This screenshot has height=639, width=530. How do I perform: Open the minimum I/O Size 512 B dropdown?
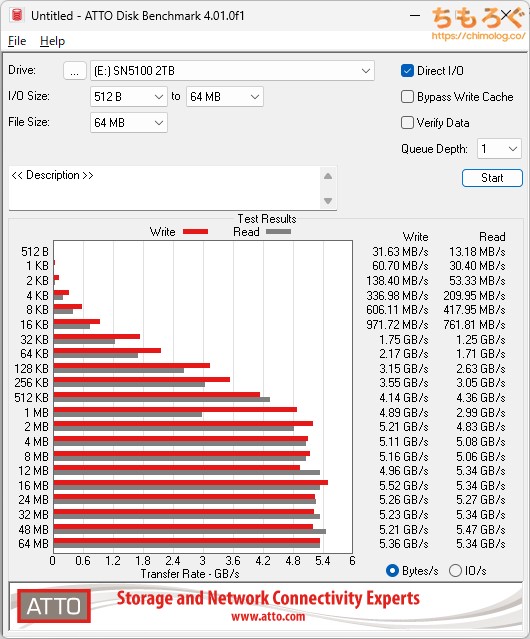tap(129, 97)
